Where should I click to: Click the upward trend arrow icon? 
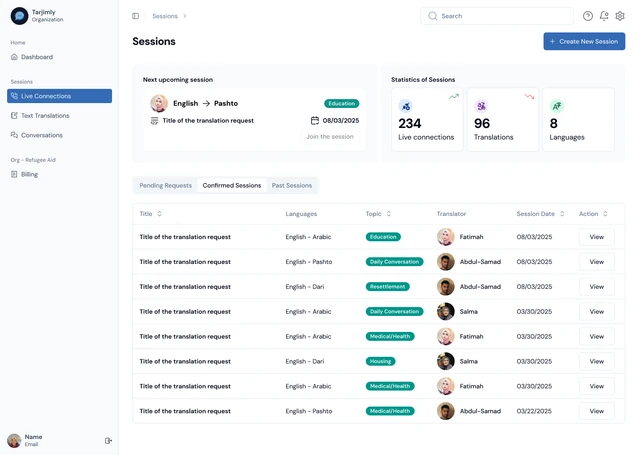[454, 96]
